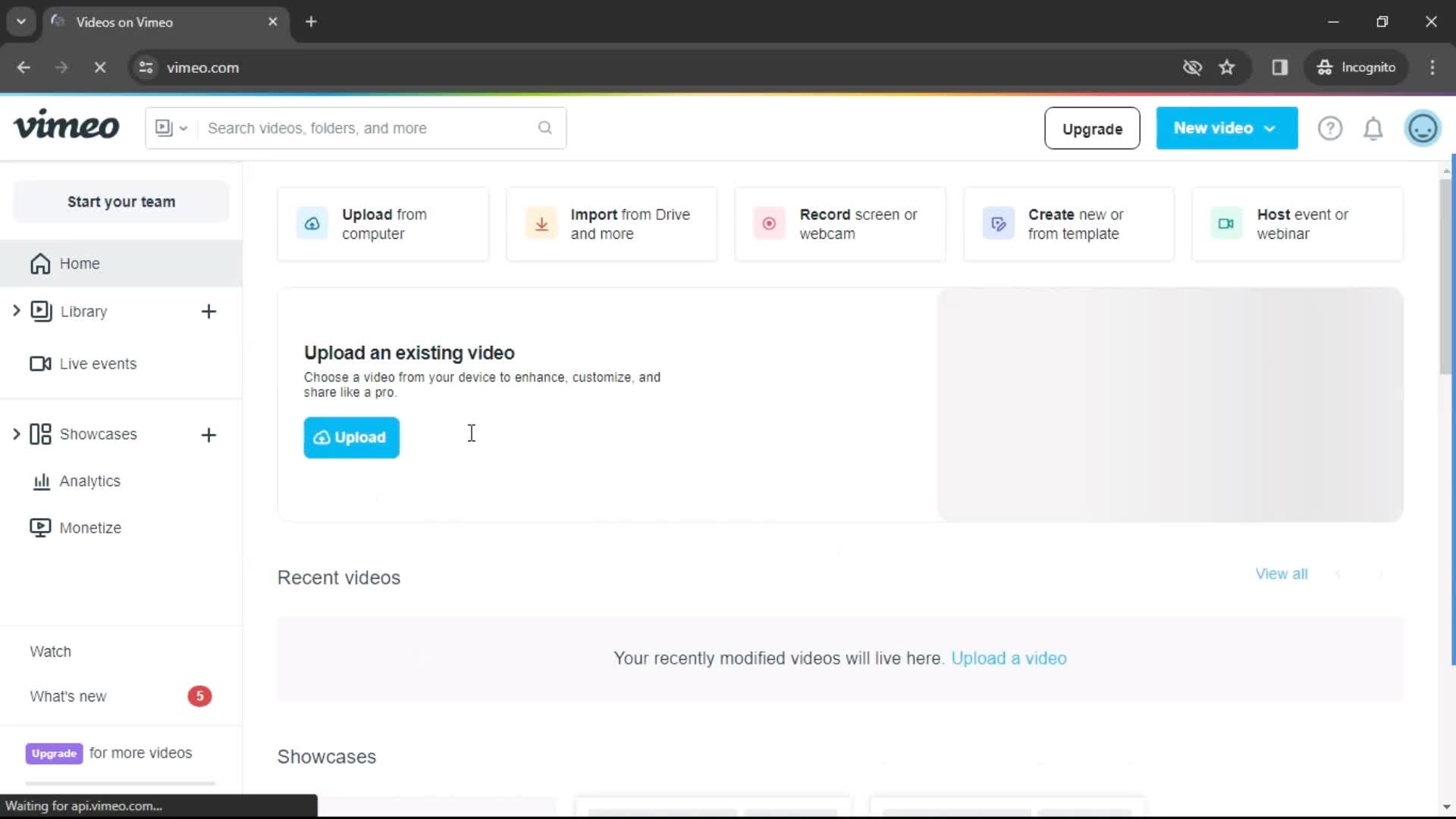Click the Monetize screen icon
This screenshot has width=1456, height=819.
point(40,528)
